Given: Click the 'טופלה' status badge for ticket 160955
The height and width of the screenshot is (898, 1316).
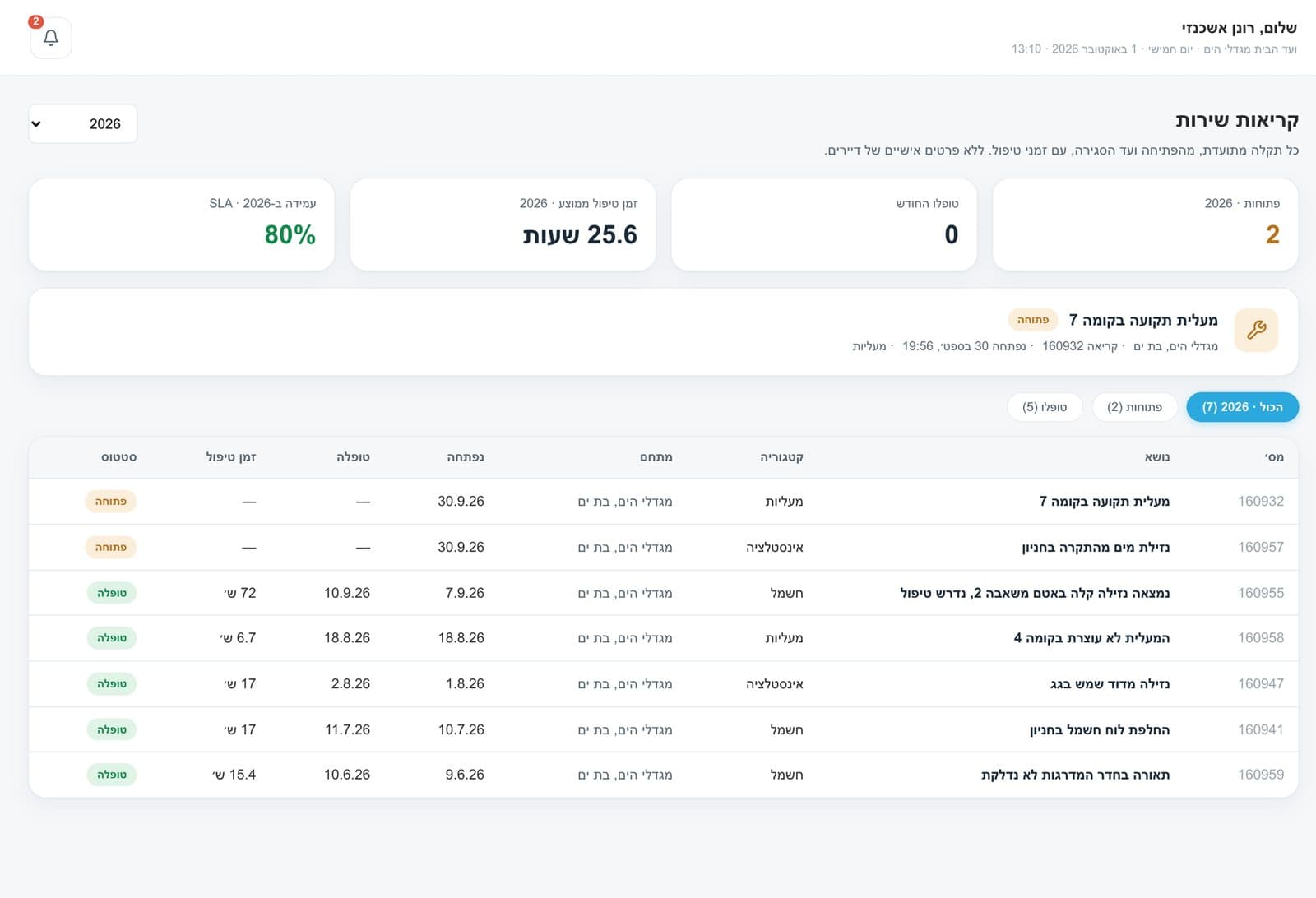Looking at the screenshot, I should tap(112, 593).
